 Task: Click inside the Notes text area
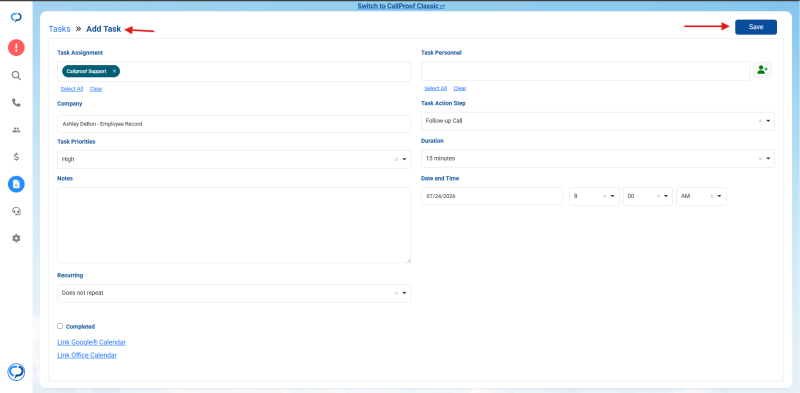[x=234, y=225]
